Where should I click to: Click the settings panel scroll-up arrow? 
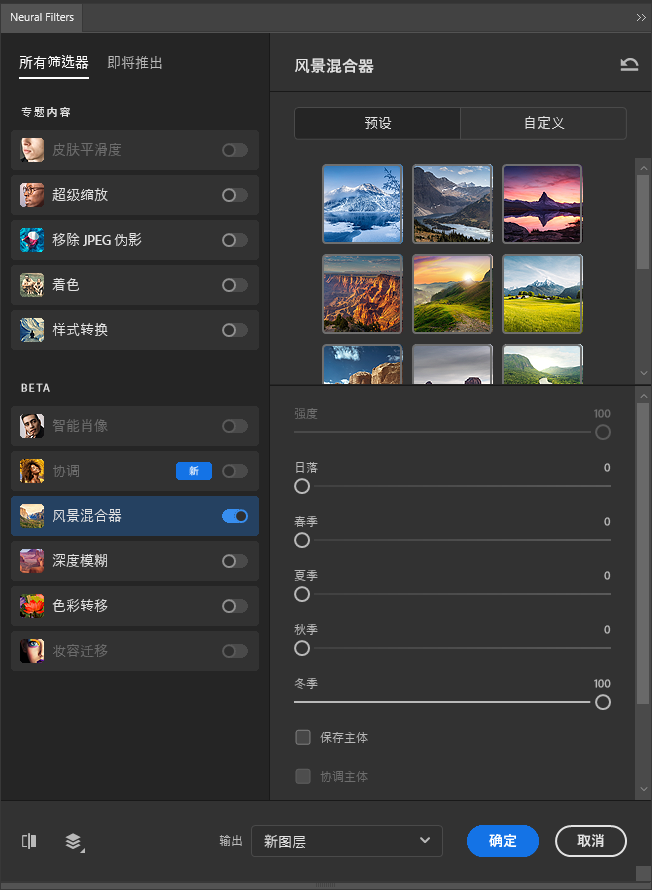[643, 396]
